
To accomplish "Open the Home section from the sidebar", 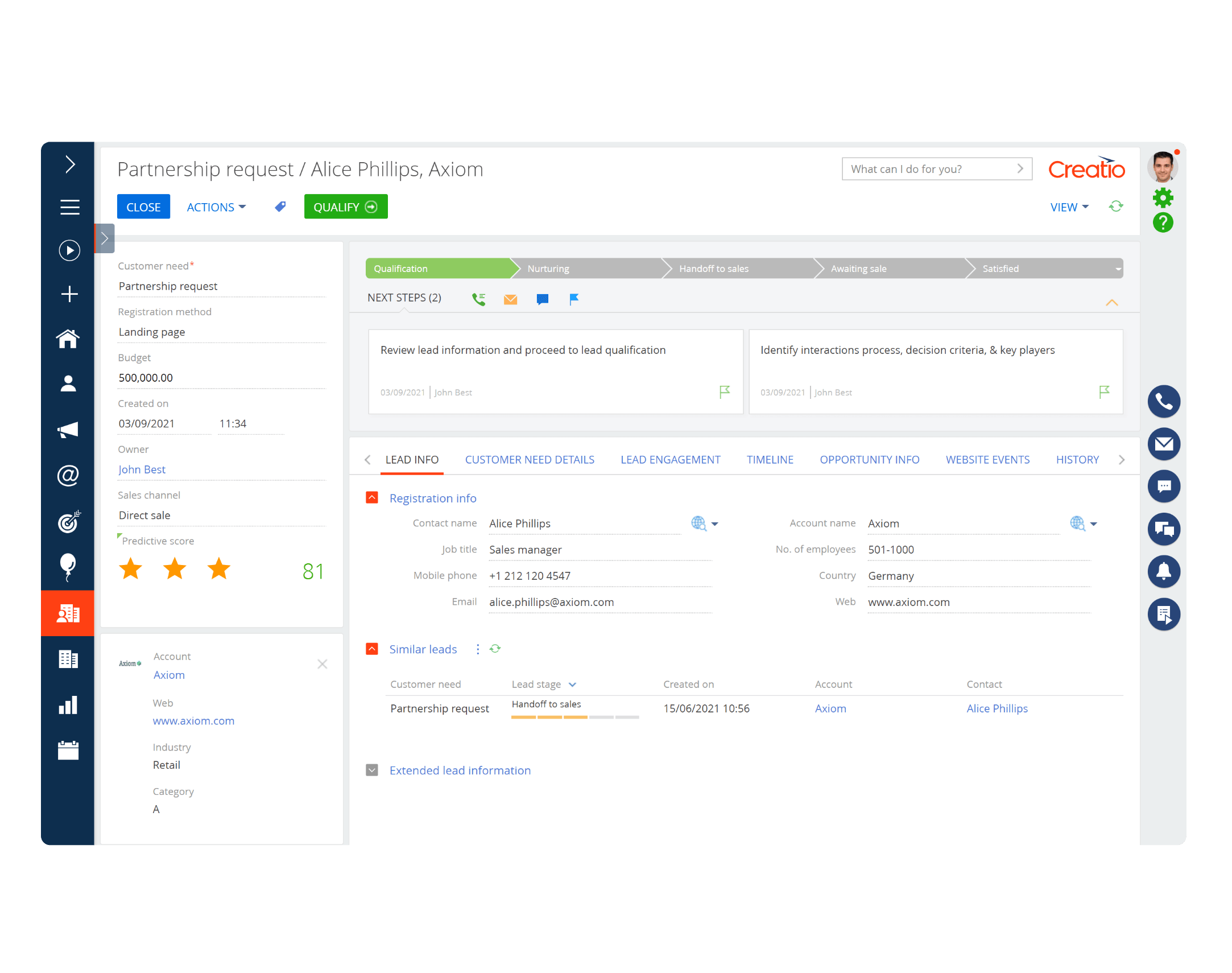I will (x=68, y=339).
